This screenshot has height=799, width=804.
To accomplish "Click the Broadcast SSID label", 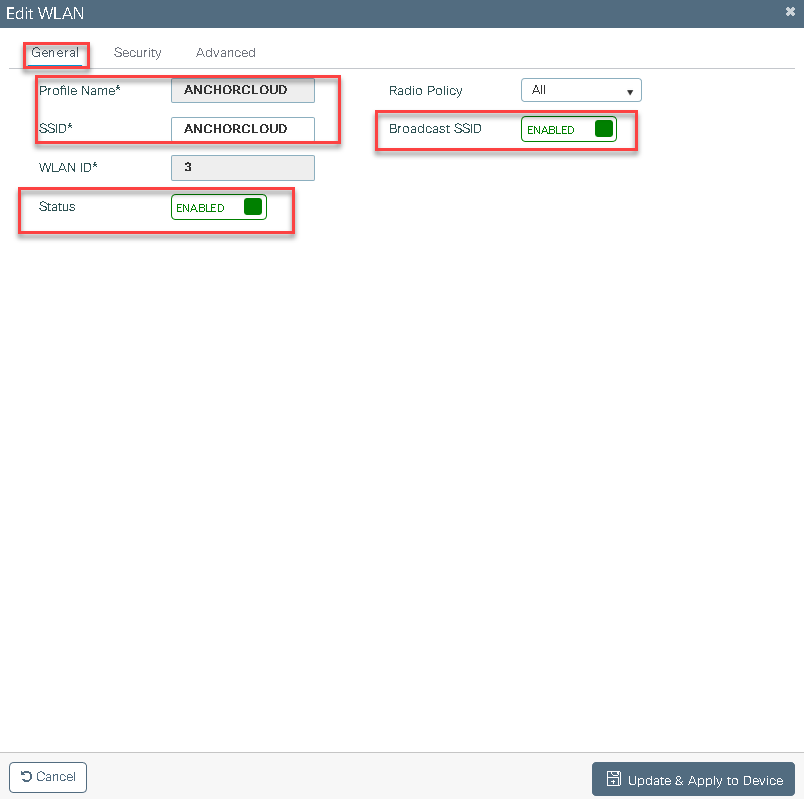I will [435, 129].
